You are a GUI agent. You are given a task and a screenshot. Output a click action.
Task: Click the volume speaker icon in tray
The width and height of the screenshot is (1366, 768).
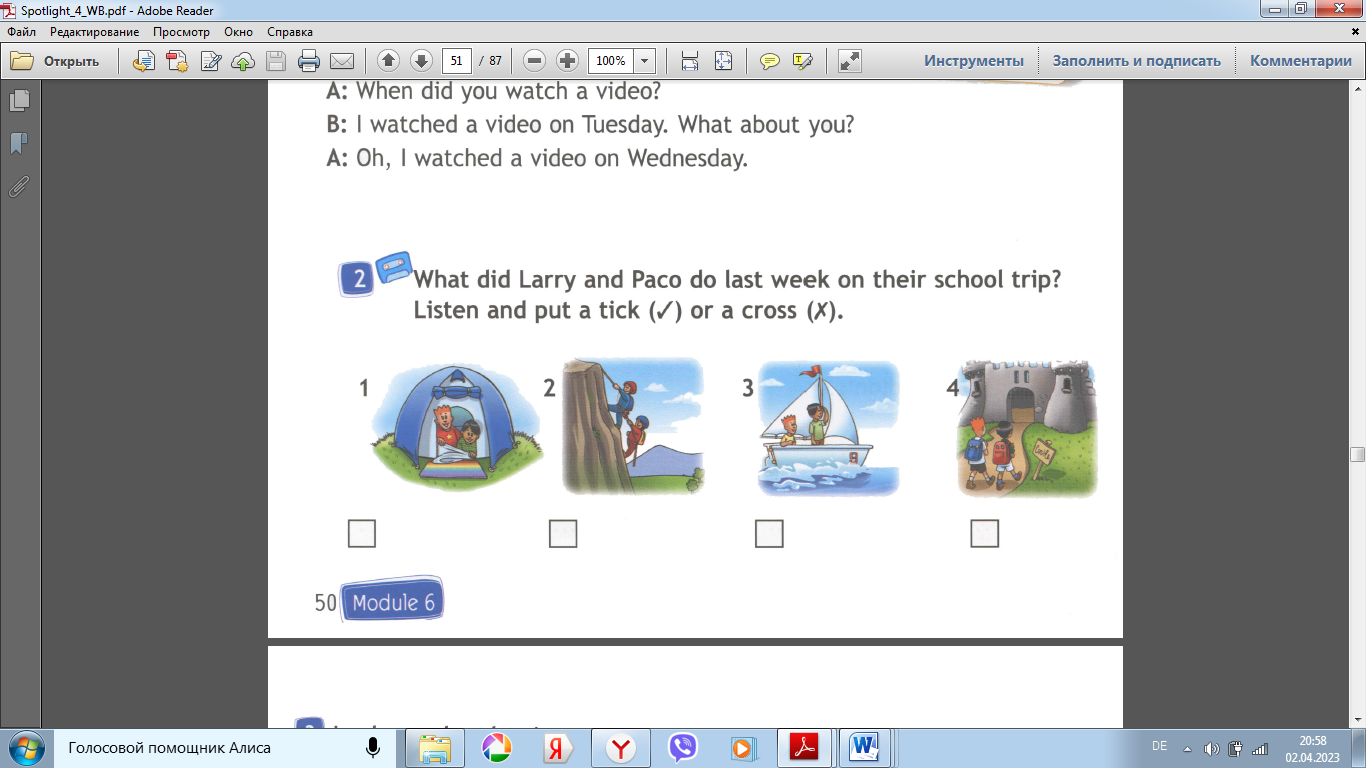click(x=1212, y=748)
